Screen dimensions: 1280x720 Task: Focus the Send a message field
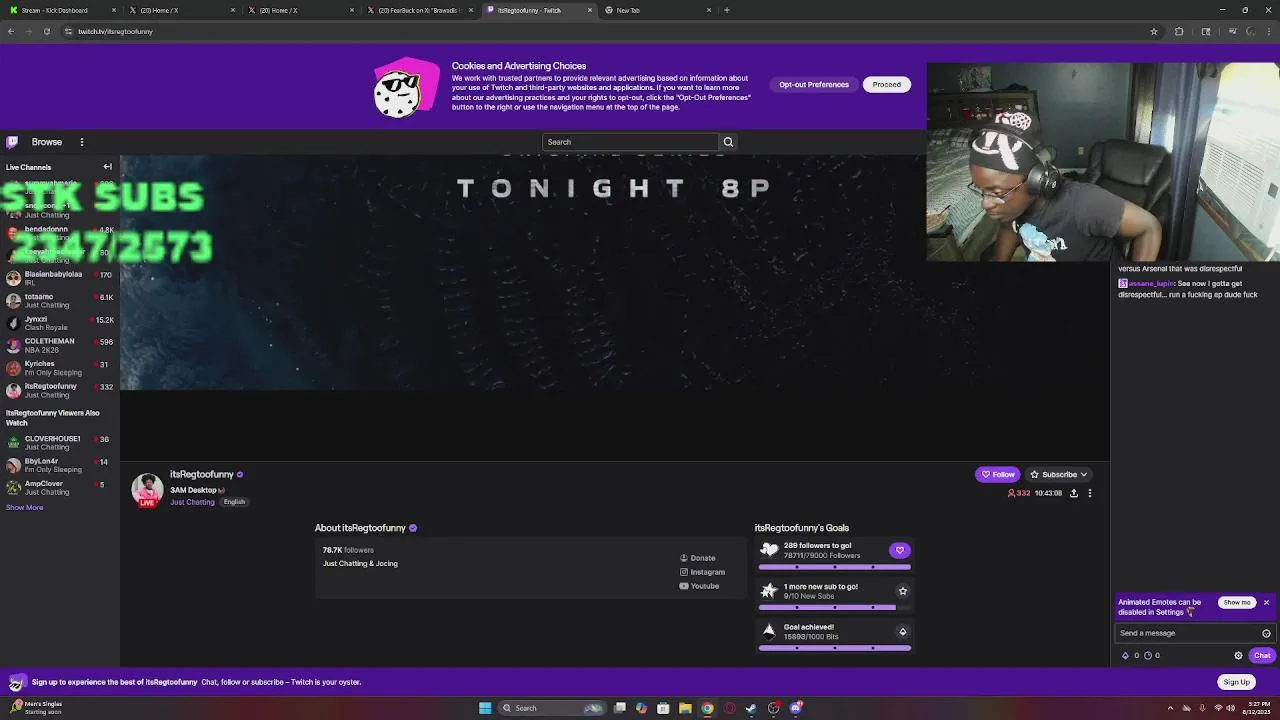(1195, 633)
